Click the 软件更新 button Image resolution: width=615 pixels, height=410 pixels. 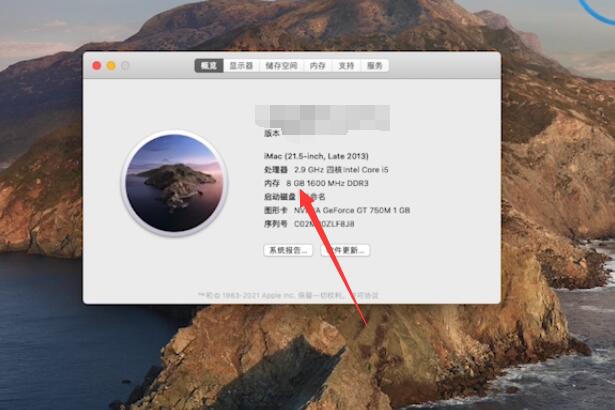click(x=346, y=250)
